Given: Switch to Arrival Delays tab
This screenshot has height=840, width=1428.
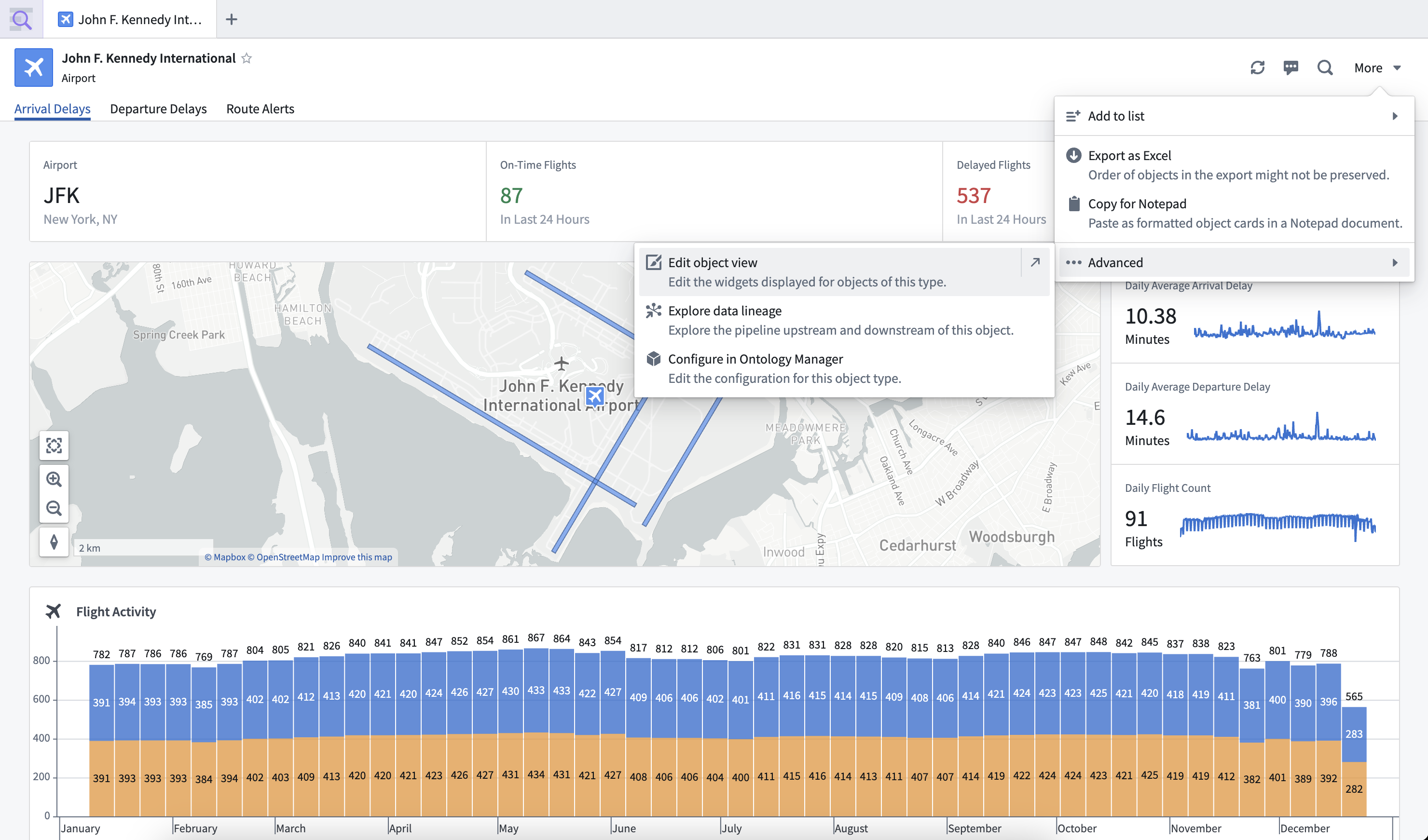Looking at the screenshot, I should (x=52, y=109).
